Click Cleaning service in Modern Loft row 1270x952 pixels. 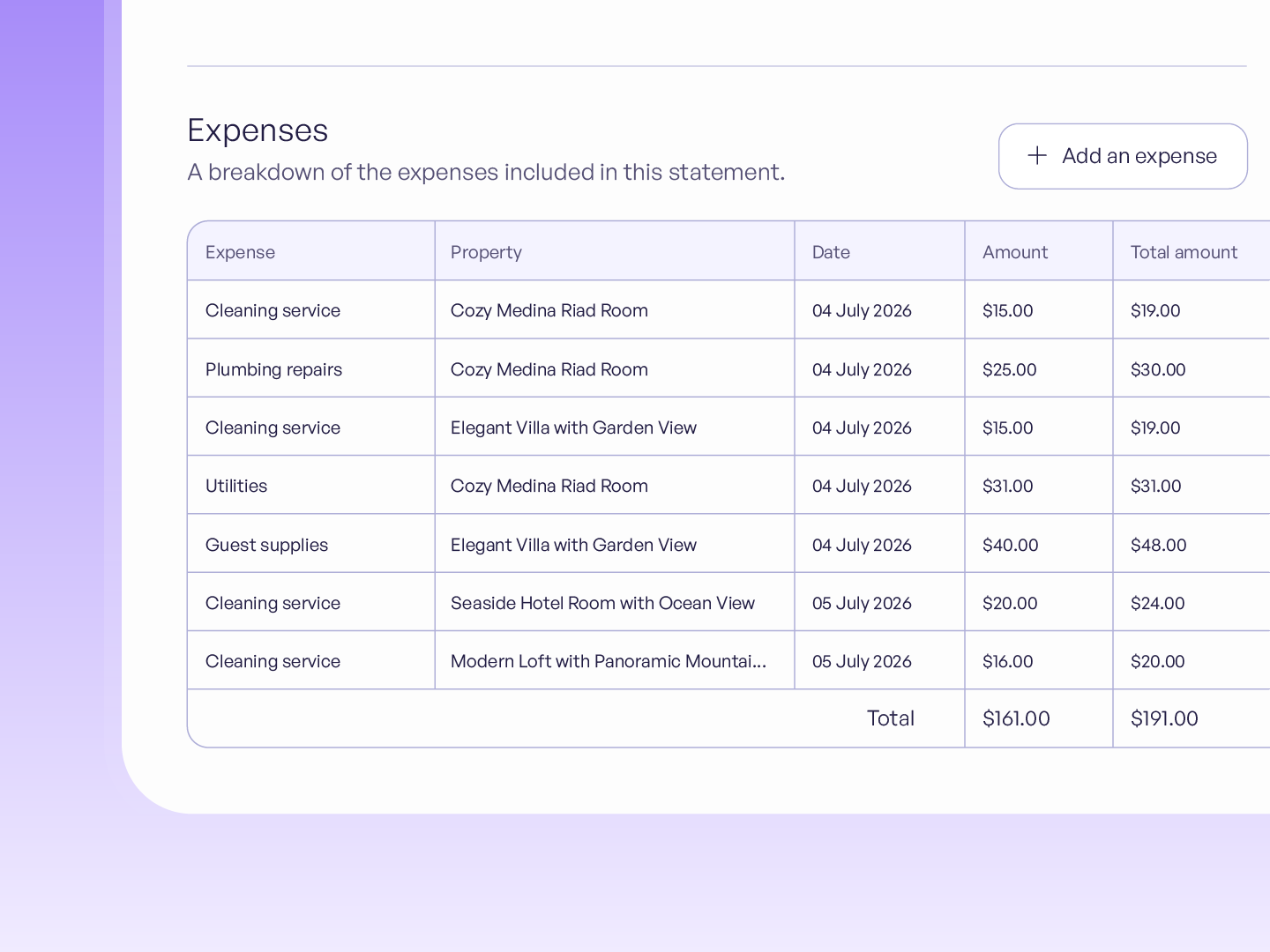point(273,661)
